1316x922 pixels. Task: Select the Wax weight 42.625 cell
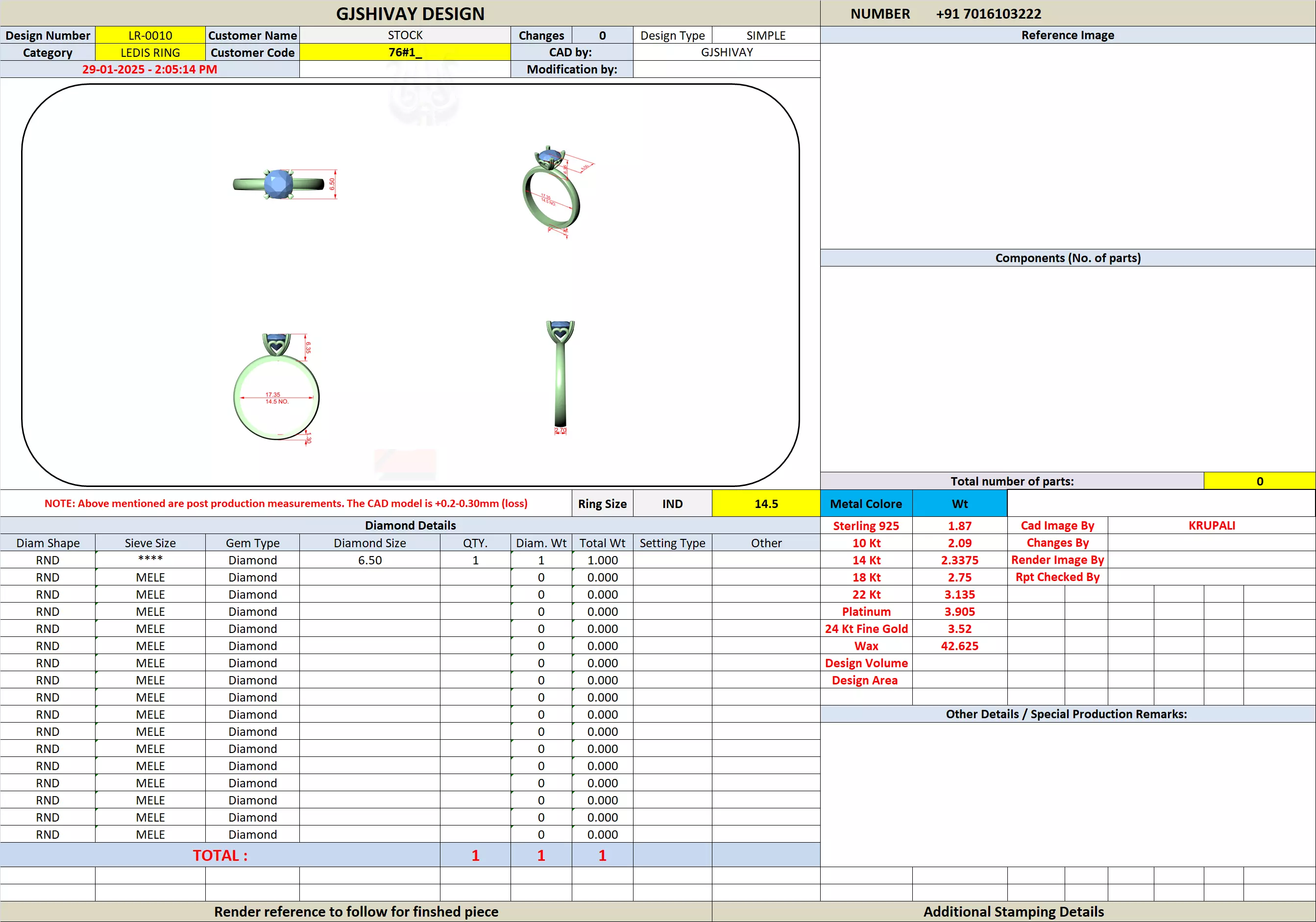click(x=959, y=646)
